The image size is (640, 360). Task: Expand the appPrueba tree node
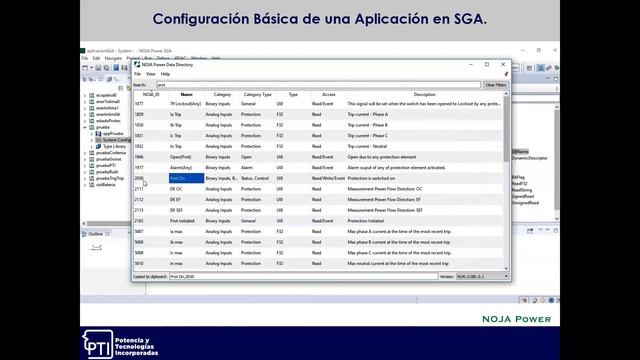click(91, 133)
